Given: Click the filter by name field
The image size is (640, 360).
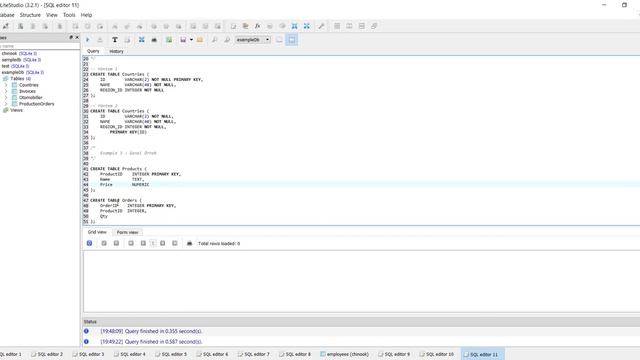Looking at the screenshot, I should click(40, 46).
